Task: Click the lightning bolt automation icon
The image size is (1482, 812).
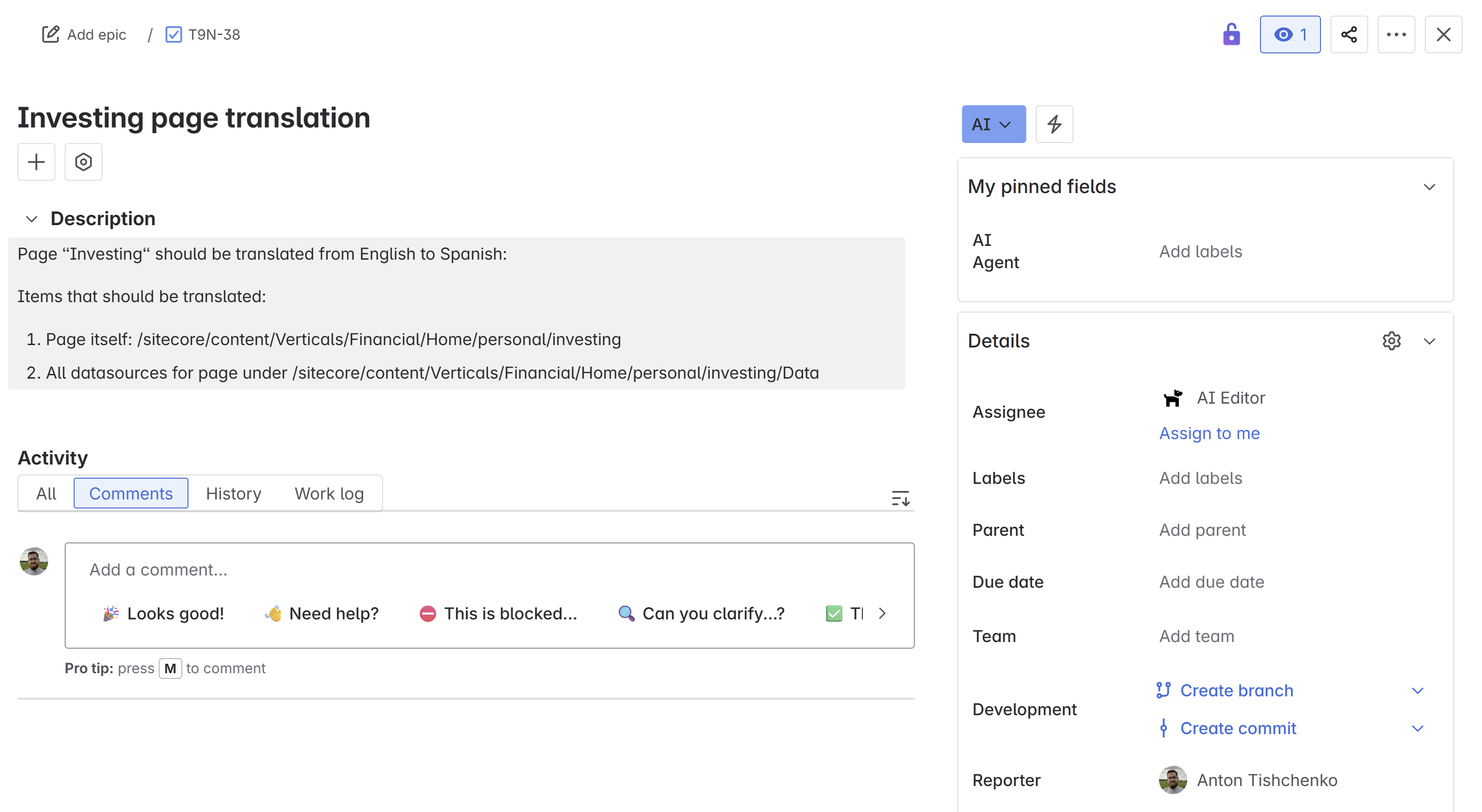Action: tap(1054, 124)
